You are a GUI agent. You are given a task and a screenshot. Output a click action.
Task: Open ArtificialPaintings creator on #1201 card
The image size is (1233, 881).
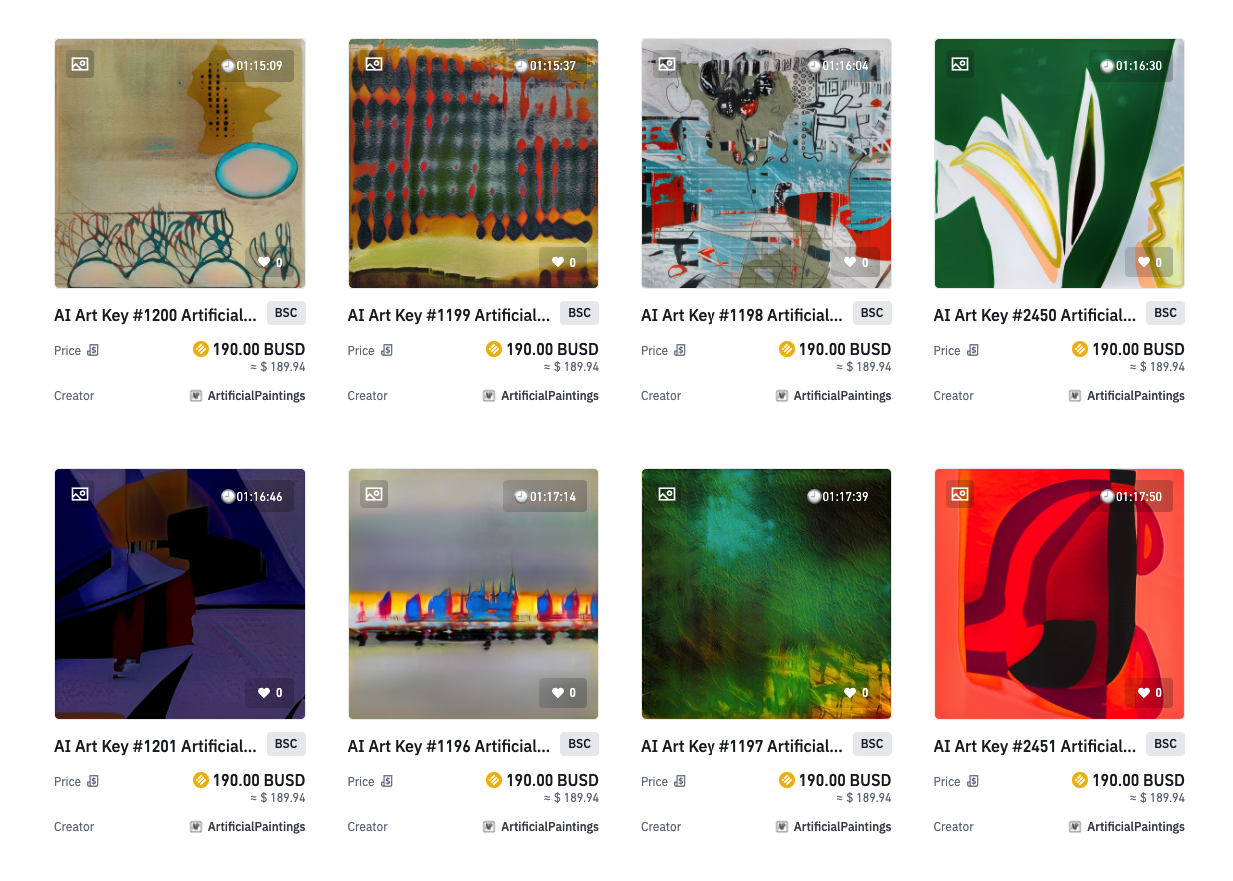click(256, 827)
